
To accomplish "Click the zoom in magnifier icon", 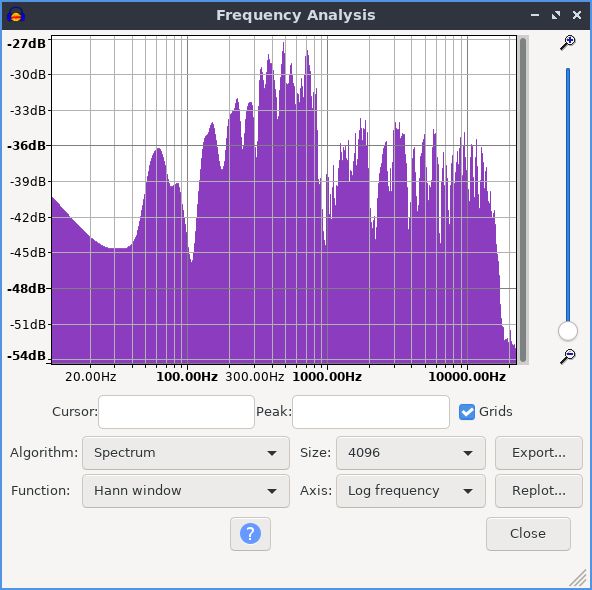I will pyautogui.click(x=567, y=42).
